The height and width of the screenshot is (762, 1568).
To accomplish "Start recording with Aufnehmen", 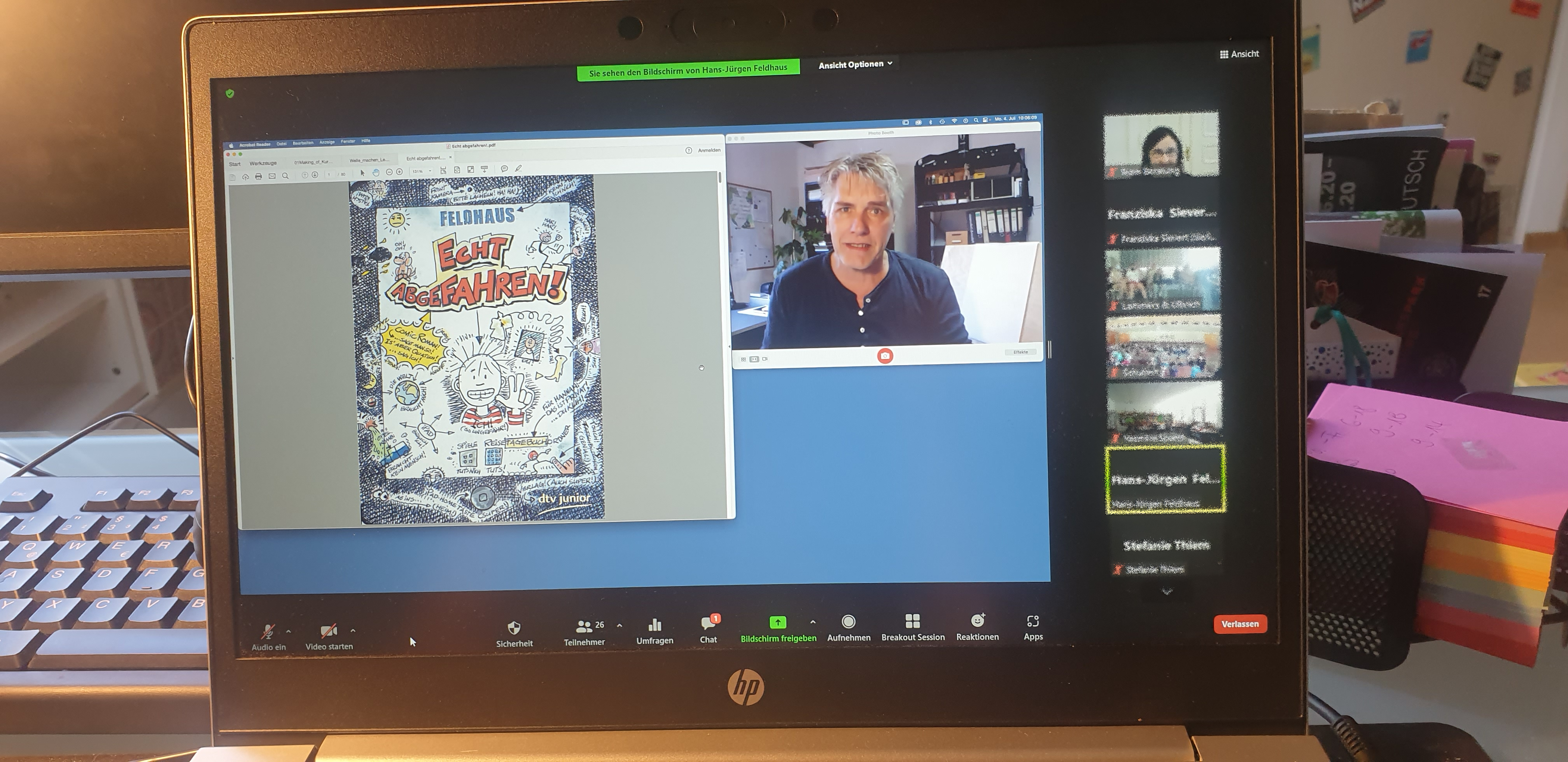I will point(848,622).
